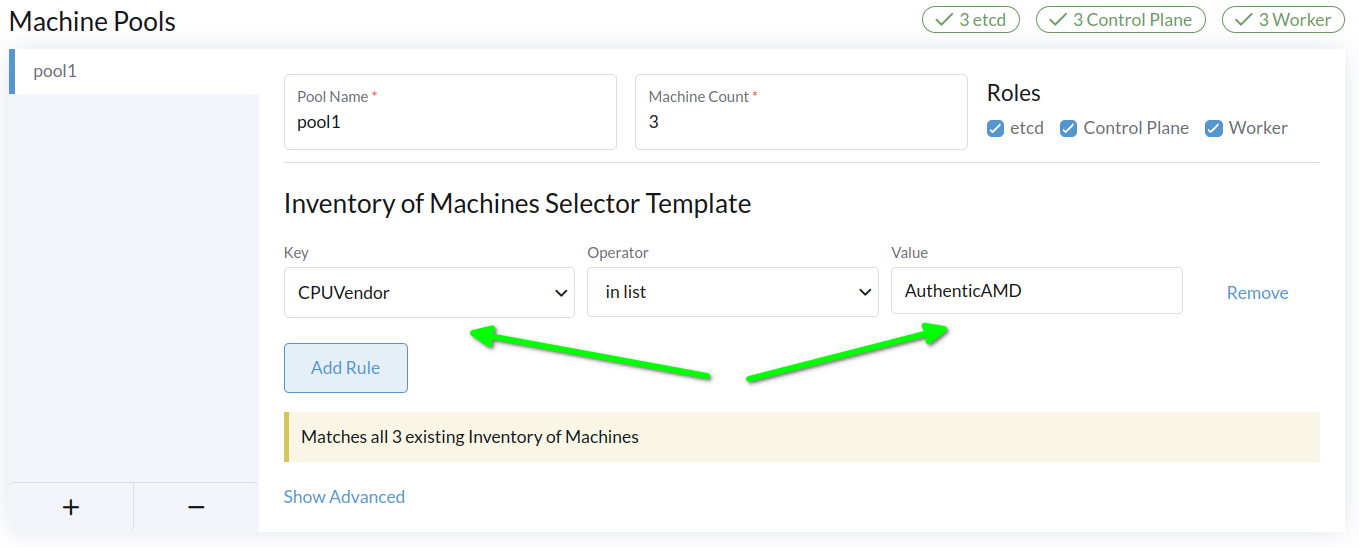Click into the Machine Count field
This screenshot has height=547, width=1359.
pos(800,122)
